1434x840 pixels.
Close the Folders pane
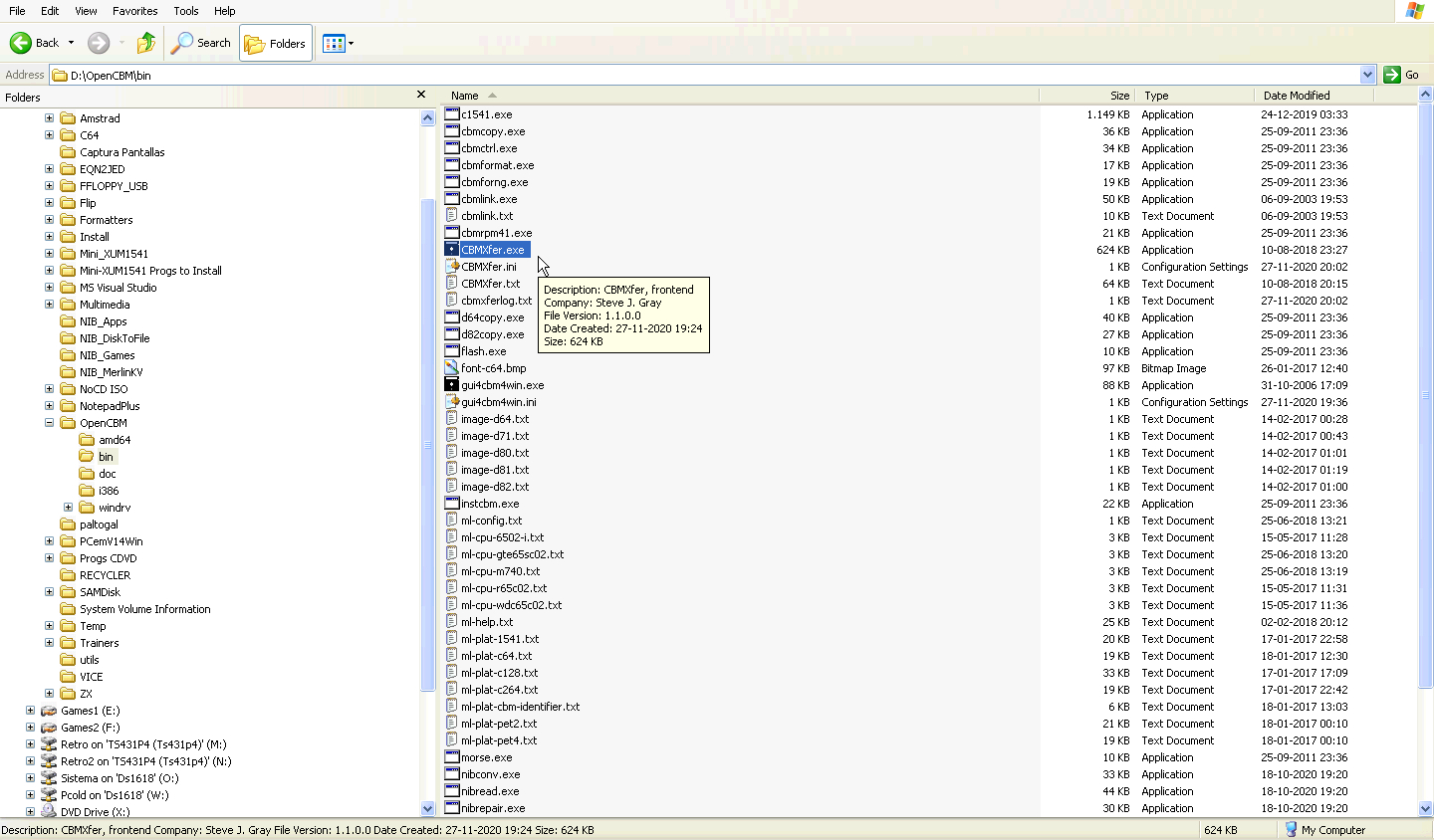coord(421,95)
